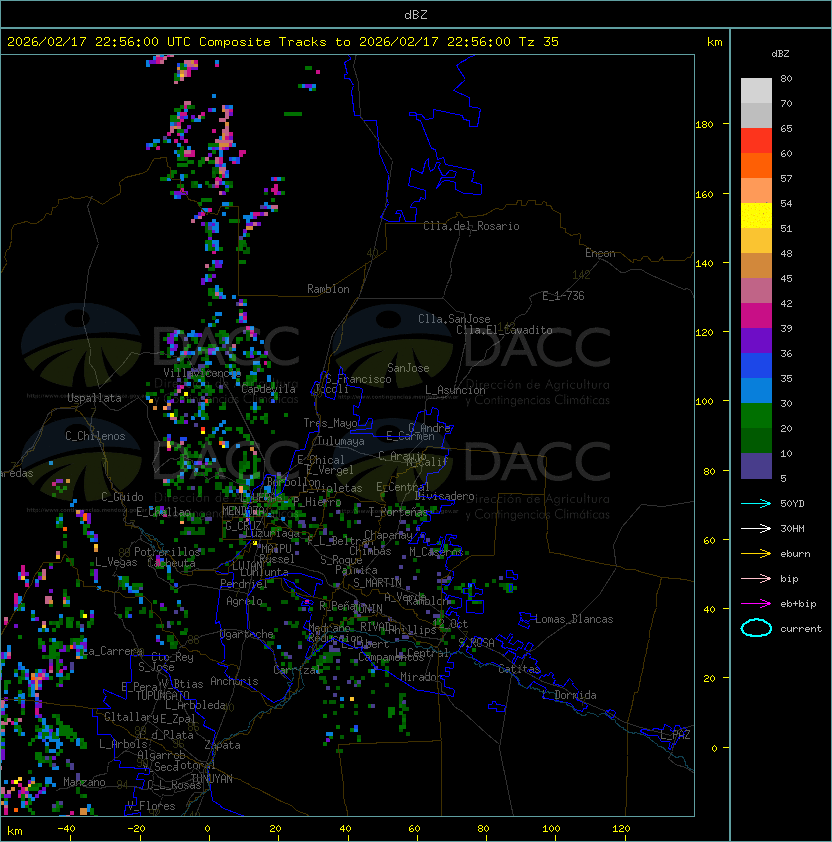Click the Tulumaya place label
Viewport: 832px width, 842px height.
(x=341, y=441)
